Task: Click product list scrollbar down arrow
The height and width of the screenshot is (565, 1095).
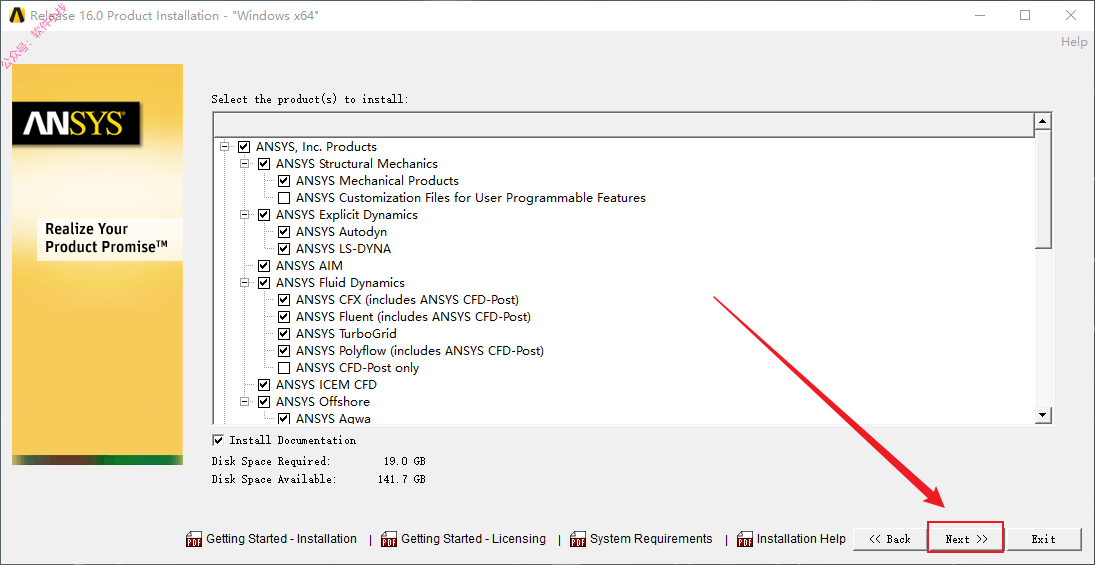Action: coord(1043,415)
